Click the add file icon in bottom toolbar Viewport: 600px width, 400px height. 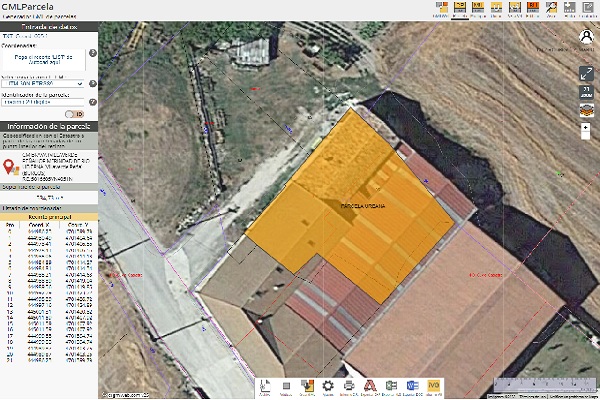(x=265, y=386)
